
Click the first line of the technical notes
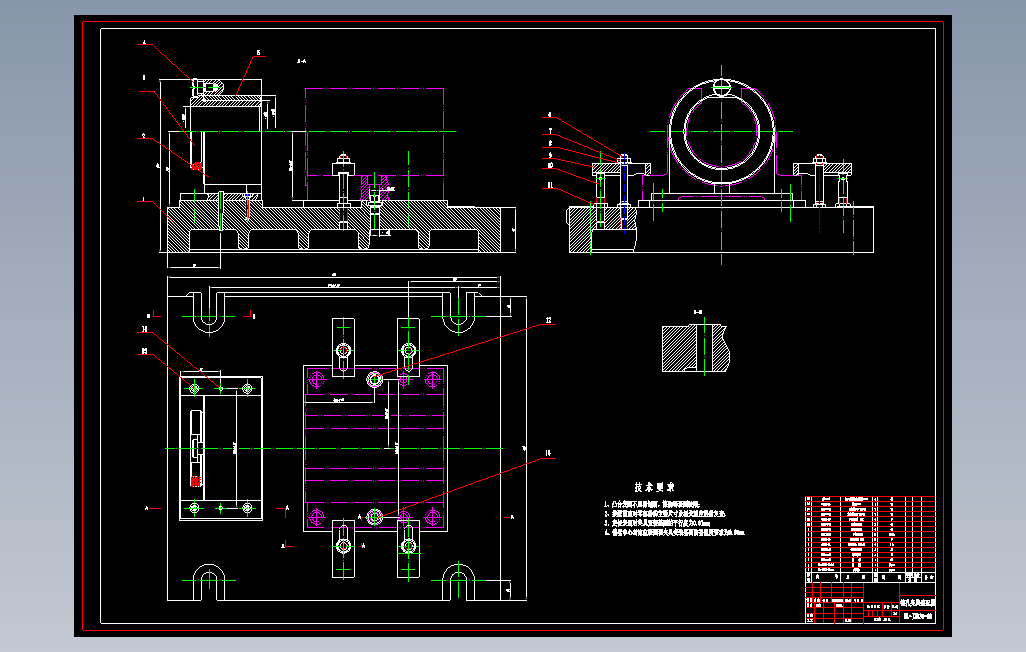651,504
